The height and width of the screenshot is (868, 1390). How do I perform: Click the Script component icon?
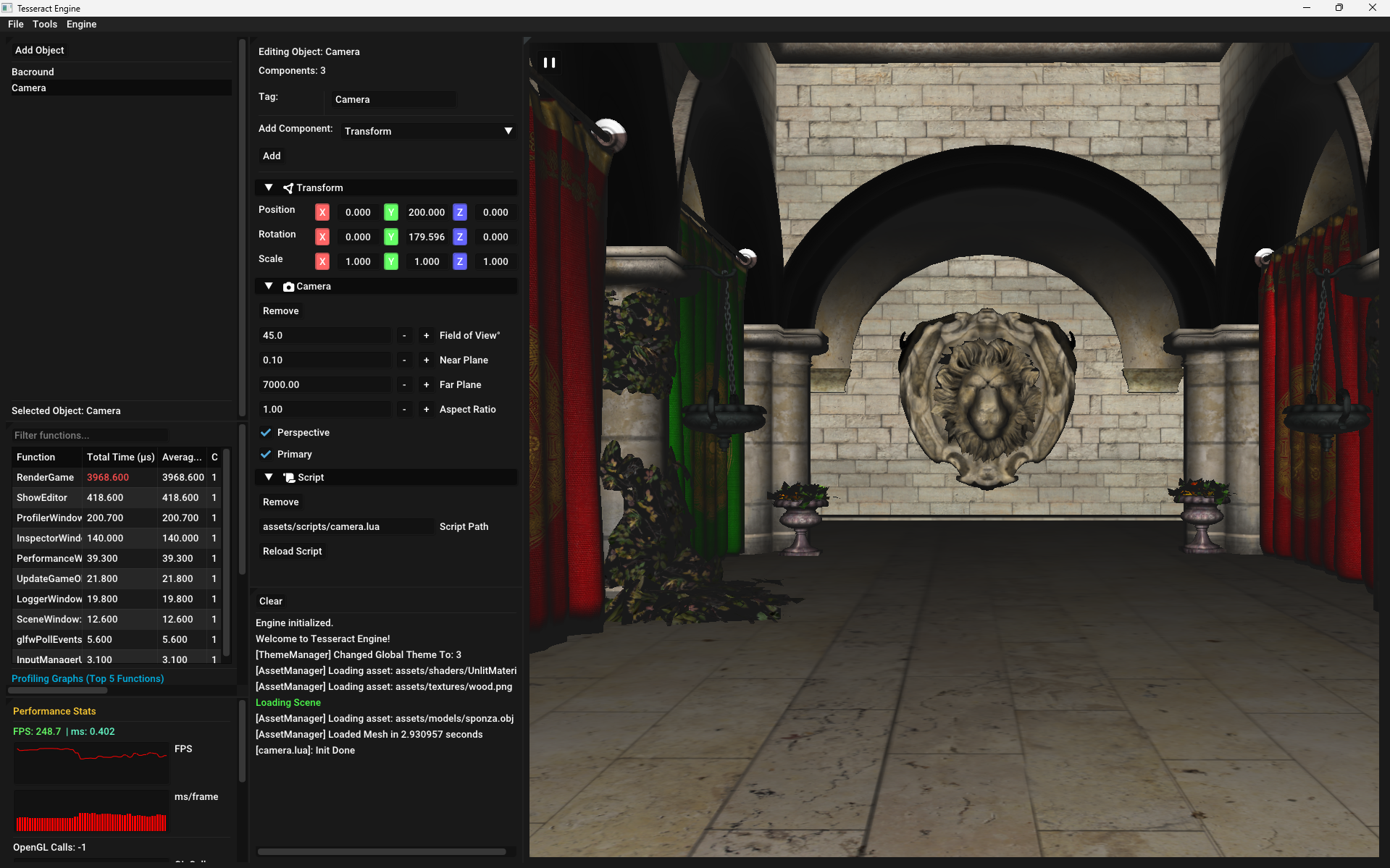point(289,478)
